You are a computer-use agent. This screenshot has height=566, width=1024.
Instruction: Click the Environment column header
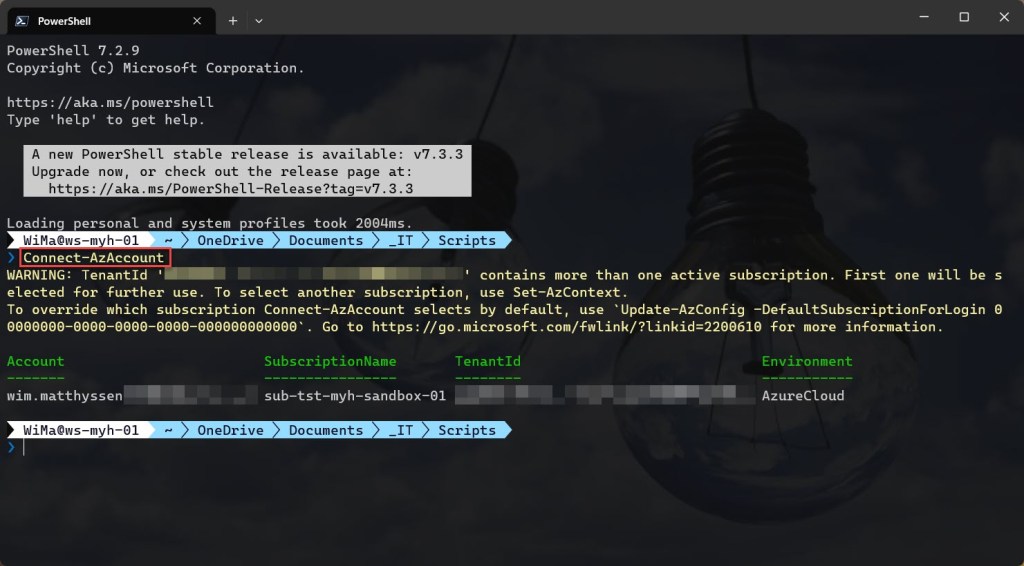click(806, 361)
